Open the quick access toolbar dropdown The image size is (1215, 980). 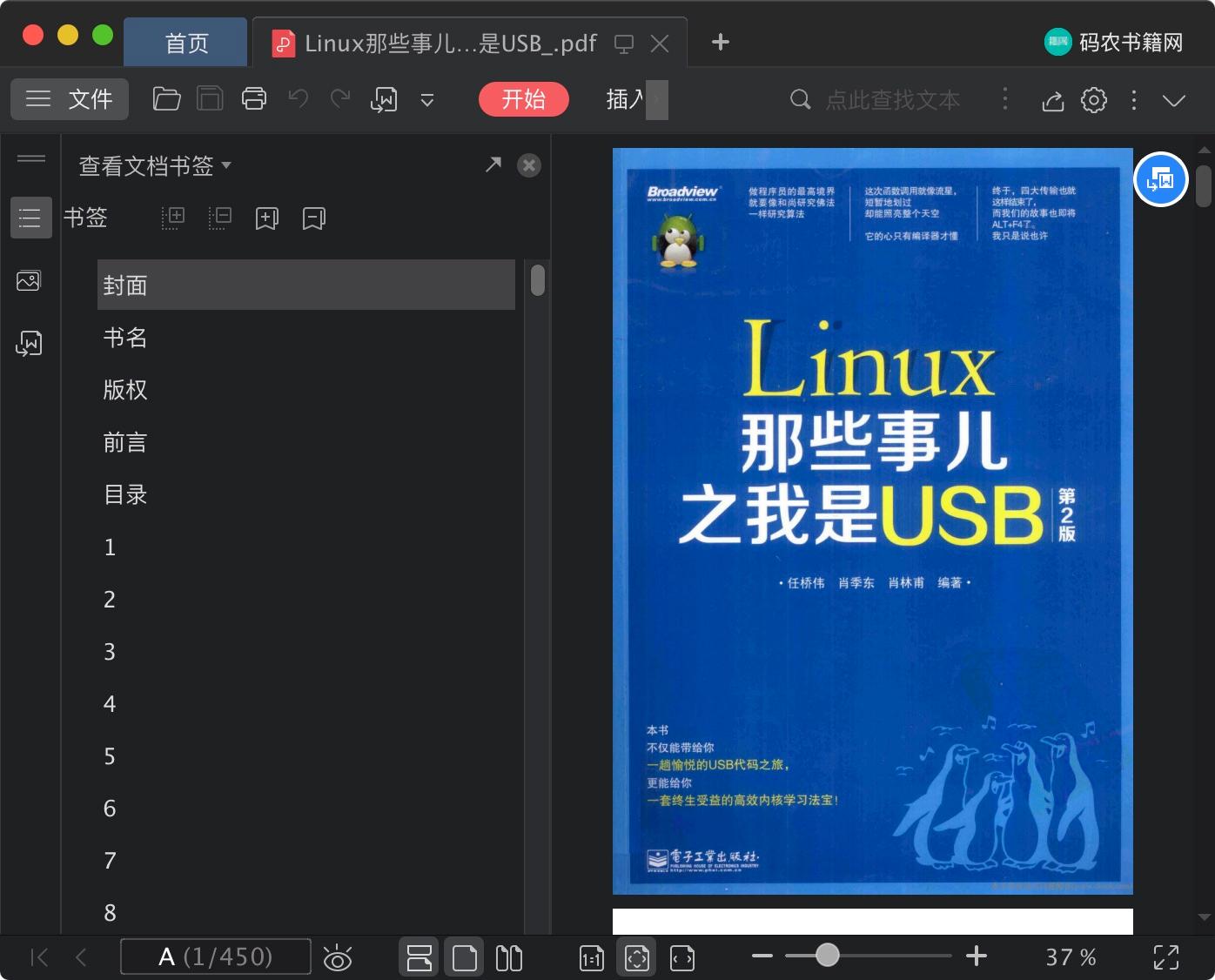coord(427,100)
